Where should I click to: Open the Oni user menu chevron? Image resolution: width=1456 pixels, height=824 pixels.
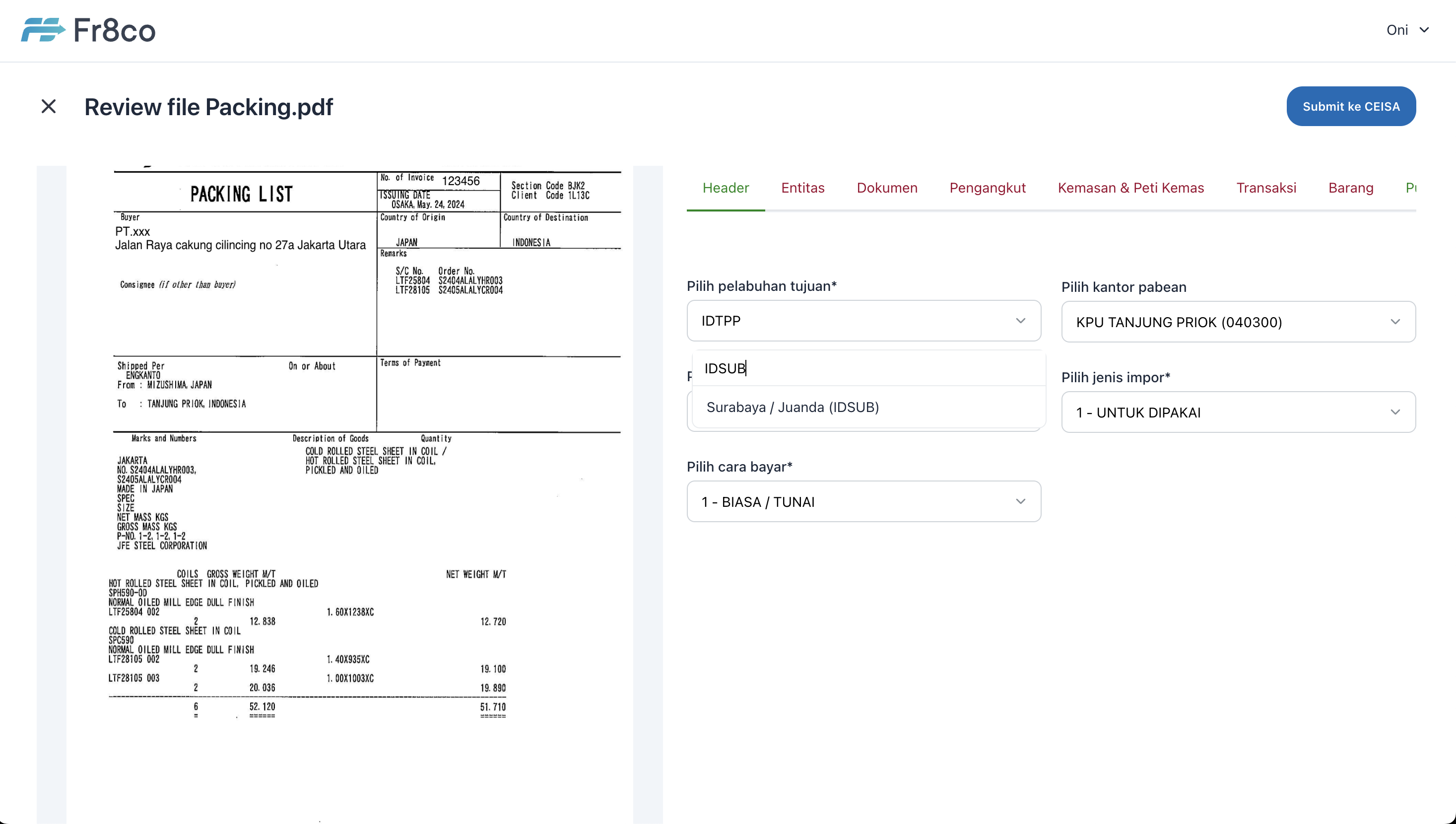pos(1424,30)
